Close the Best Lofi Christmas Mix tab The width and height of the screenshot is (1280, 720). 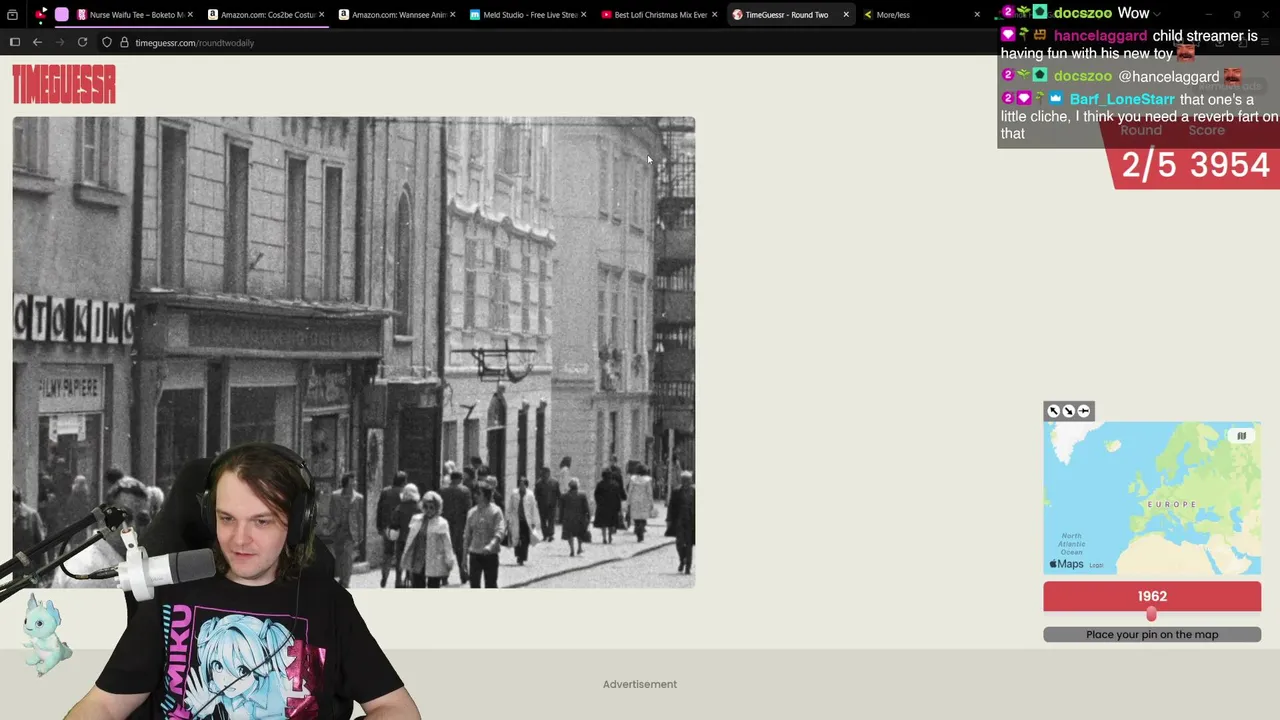pyautogui.click(x=715, y=15)
